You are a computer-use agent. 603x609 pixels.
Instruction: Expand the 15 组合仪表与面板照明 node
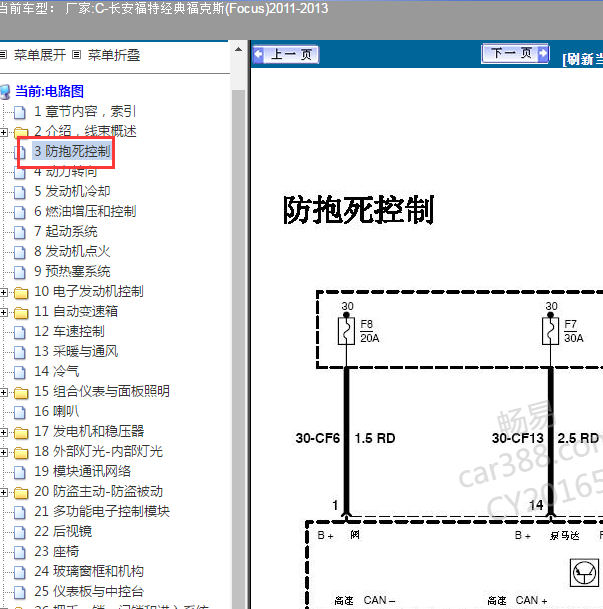[3, 392]
